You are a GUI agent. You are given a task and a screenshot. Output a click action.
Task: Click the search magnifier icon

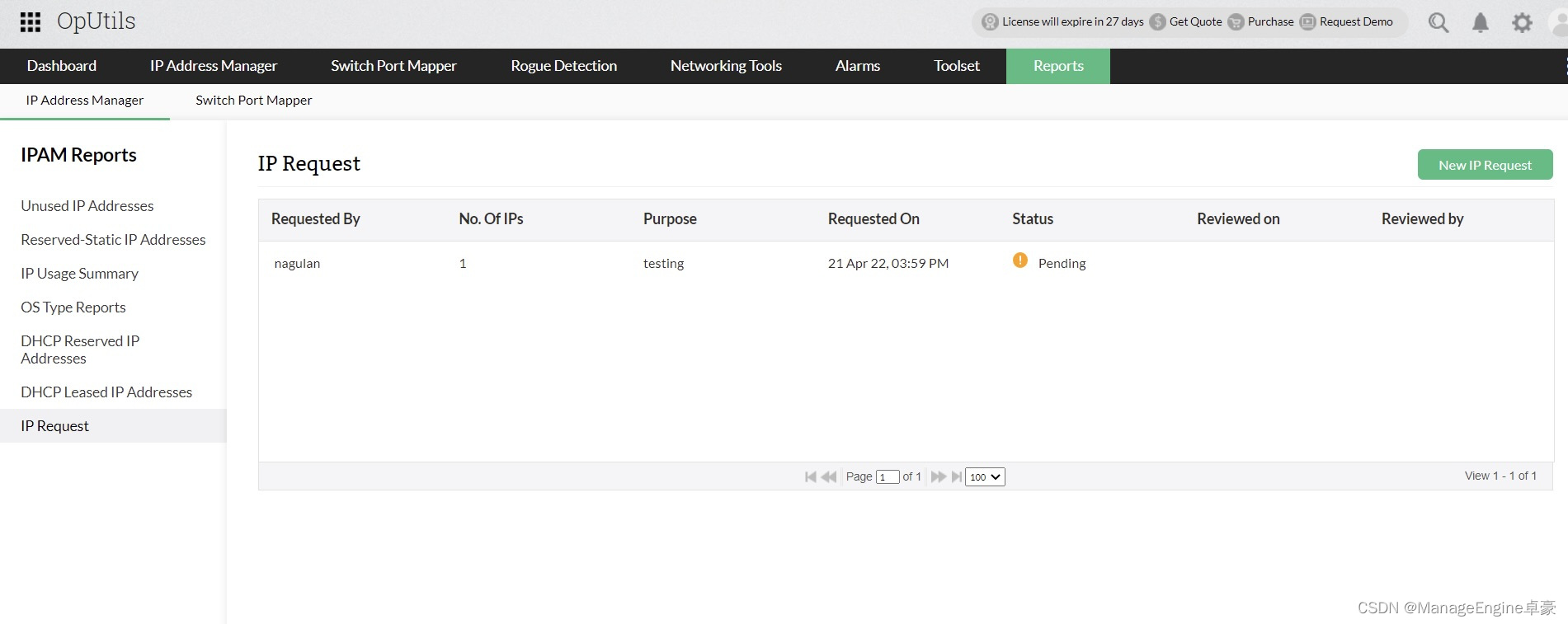[x=1439, y=22]
